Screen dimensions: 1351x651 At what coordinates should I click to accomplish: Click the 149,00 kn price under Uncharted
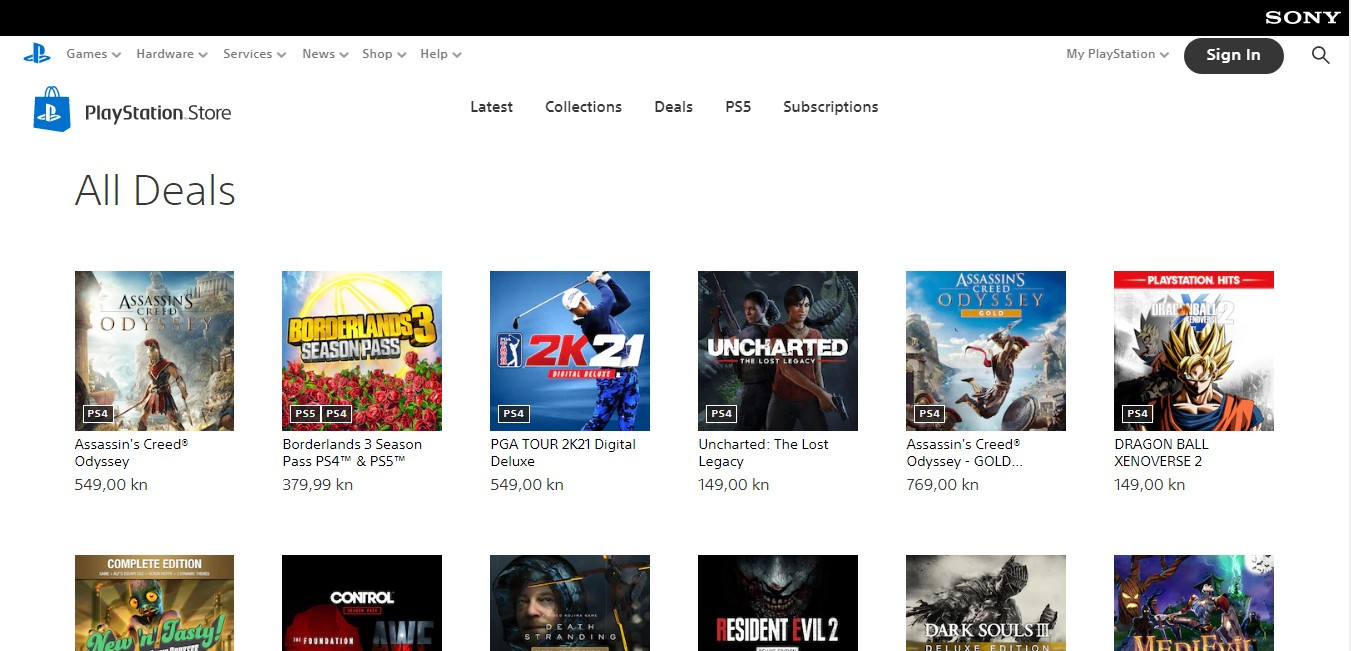733,485
